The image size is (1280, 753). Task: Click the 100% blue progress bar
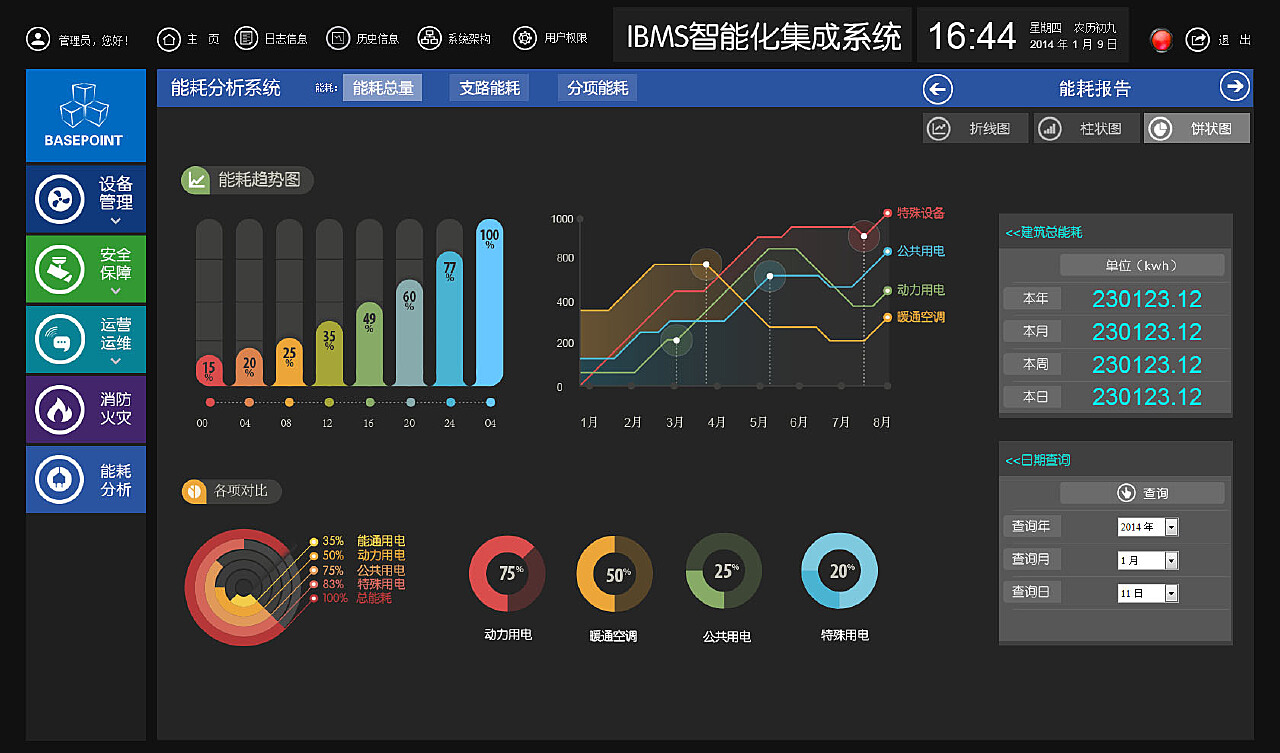click(490, 303)
